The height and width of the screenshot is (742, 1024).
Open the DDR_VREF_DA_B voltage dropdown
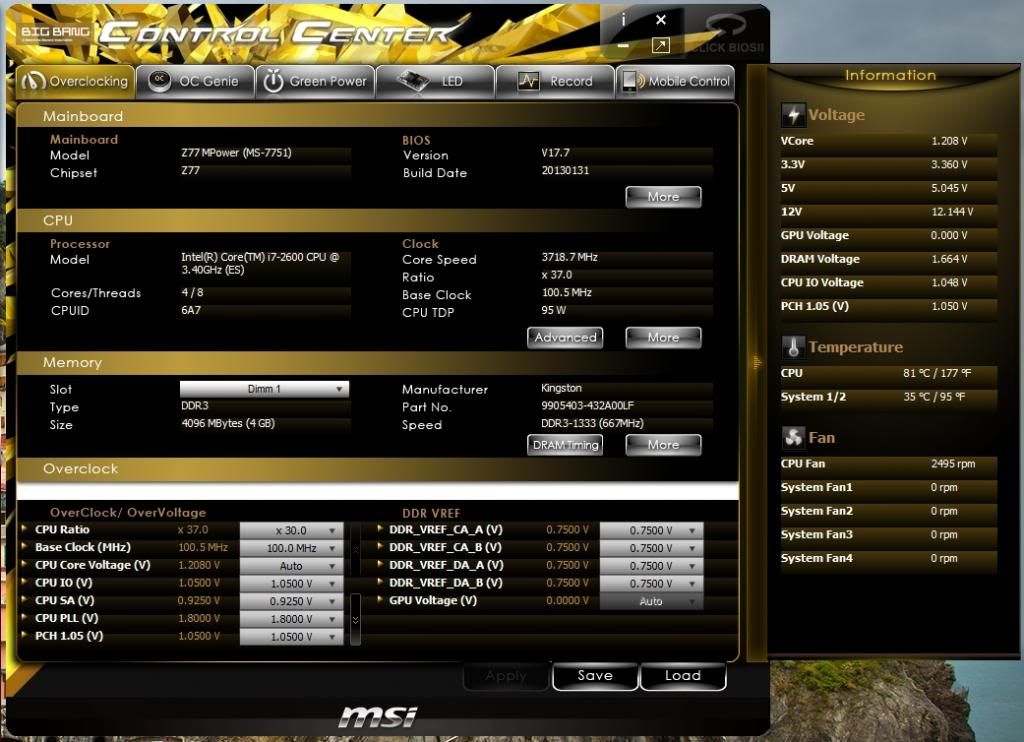tap(651, 583)
